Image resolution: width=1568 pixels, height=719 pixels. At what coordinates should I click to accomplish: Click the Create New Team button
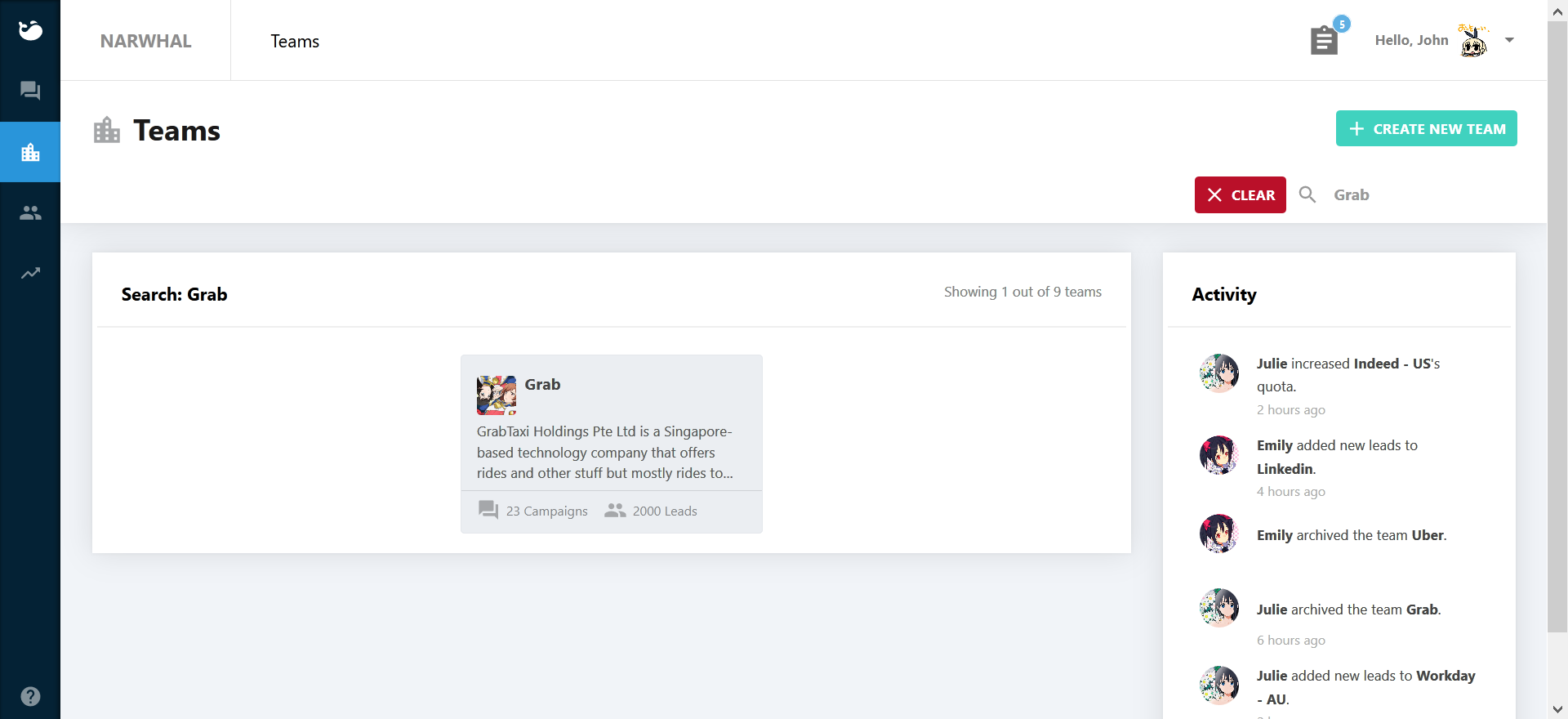(1426, 128)
